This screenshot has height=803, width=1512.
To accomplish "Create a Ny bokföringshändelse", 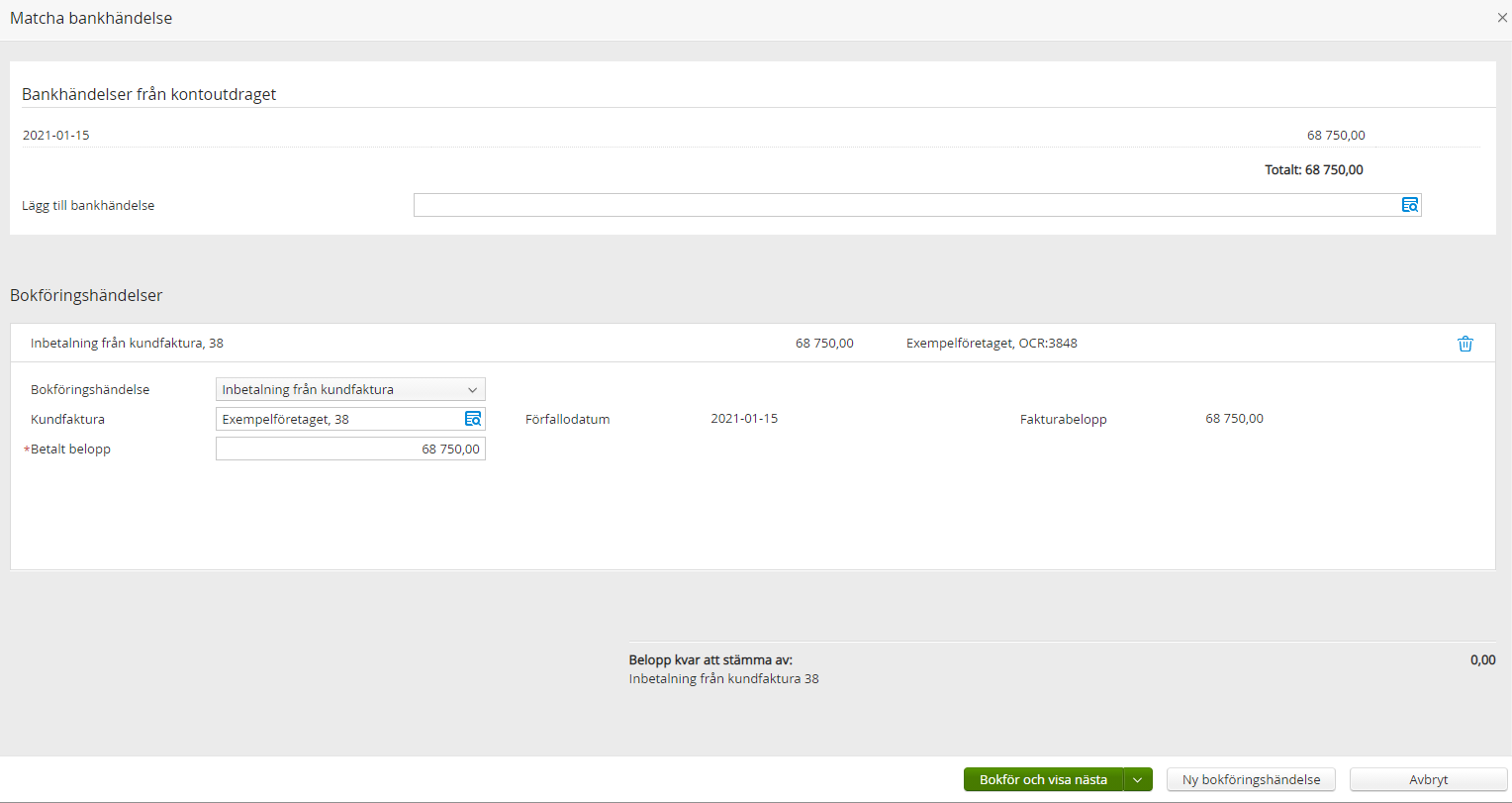I will click(1251, 779).
